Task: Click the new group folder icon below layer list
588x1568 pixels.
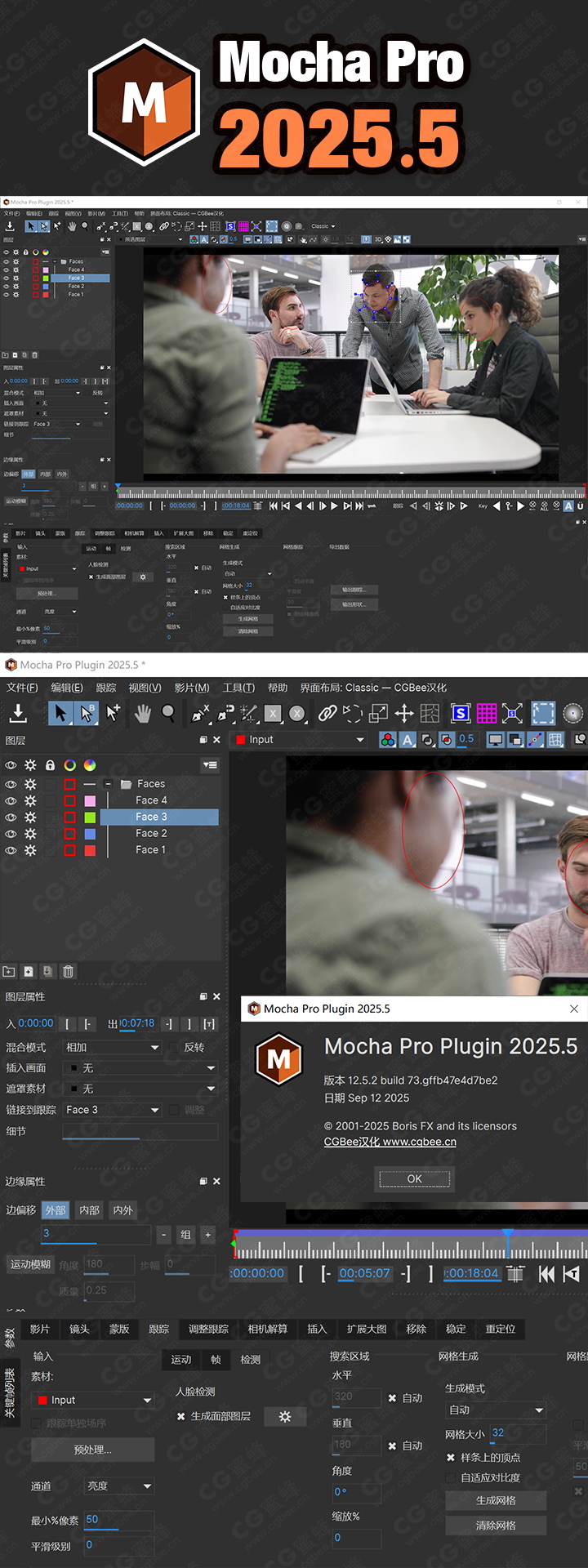Action: pos(9,971)
